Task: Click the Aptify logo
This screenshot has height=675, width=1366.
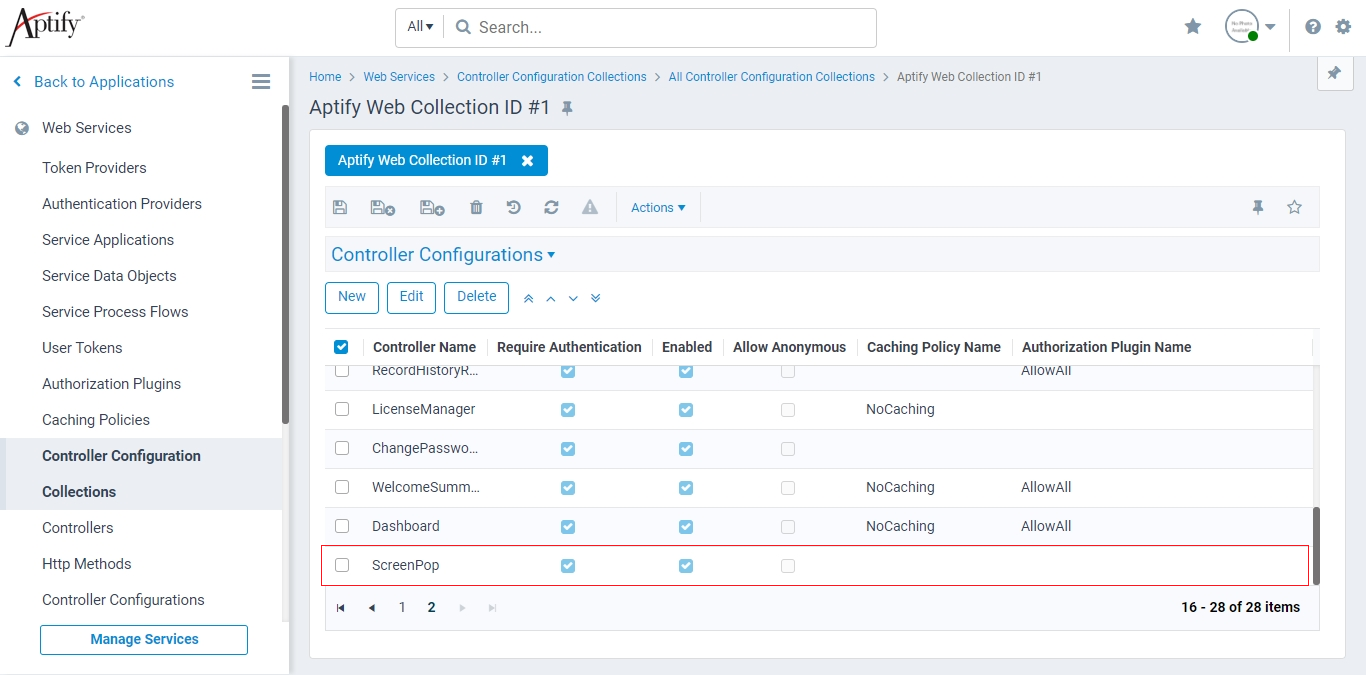Action: tap(45, 27)
